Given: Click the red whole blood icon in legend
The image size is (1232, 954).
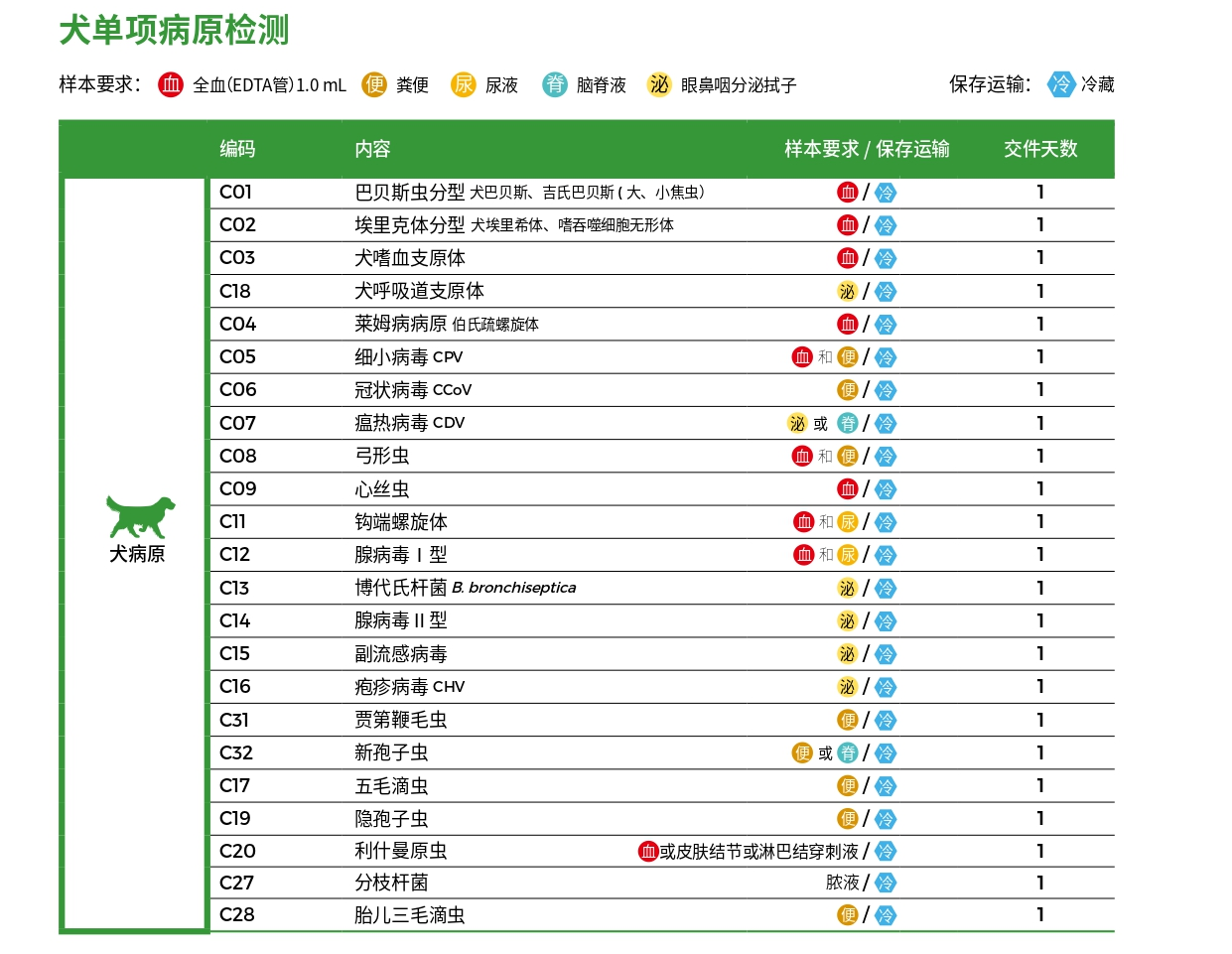Looking at the screenshot, I should tap(171, 84).
